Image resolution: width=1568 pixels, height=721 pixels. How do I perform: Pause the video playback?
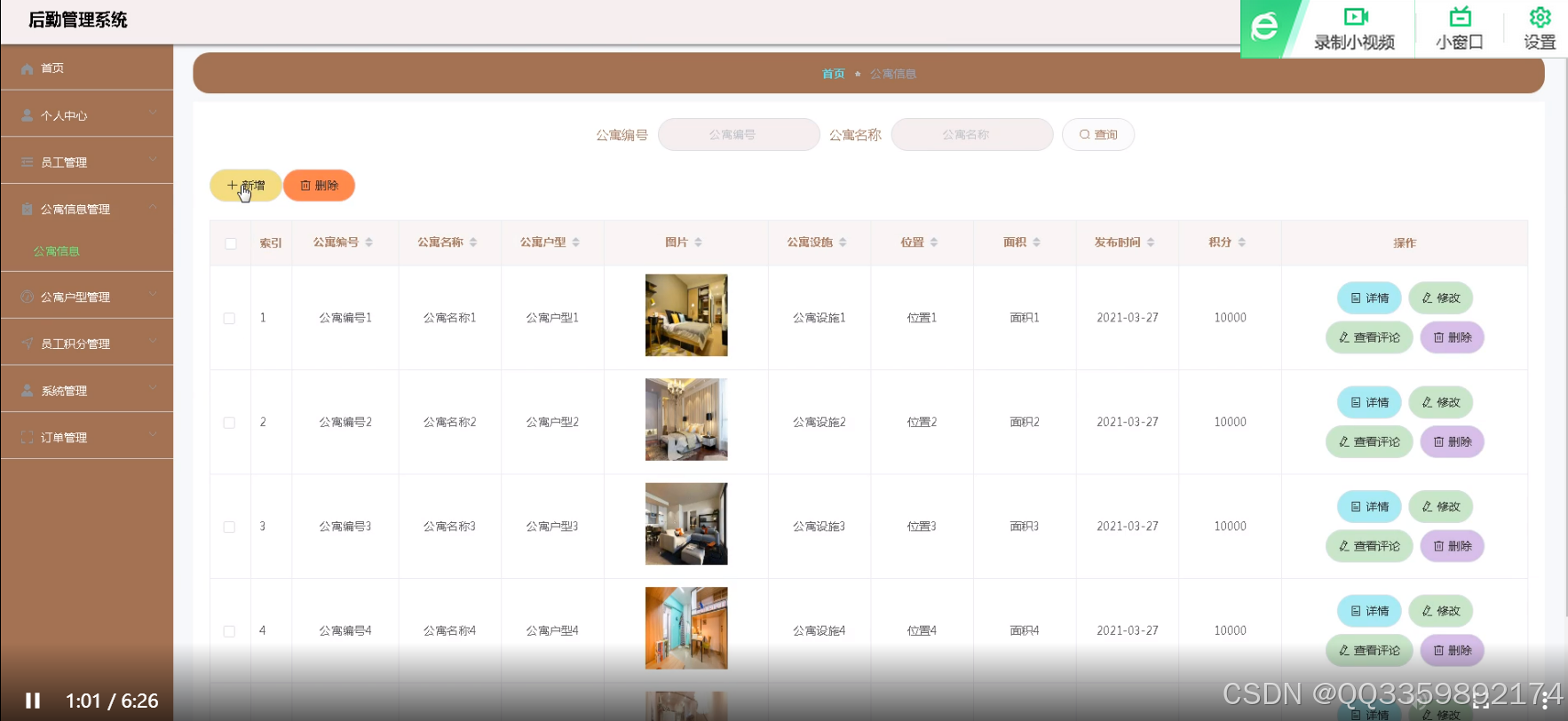tap(33, 701)
